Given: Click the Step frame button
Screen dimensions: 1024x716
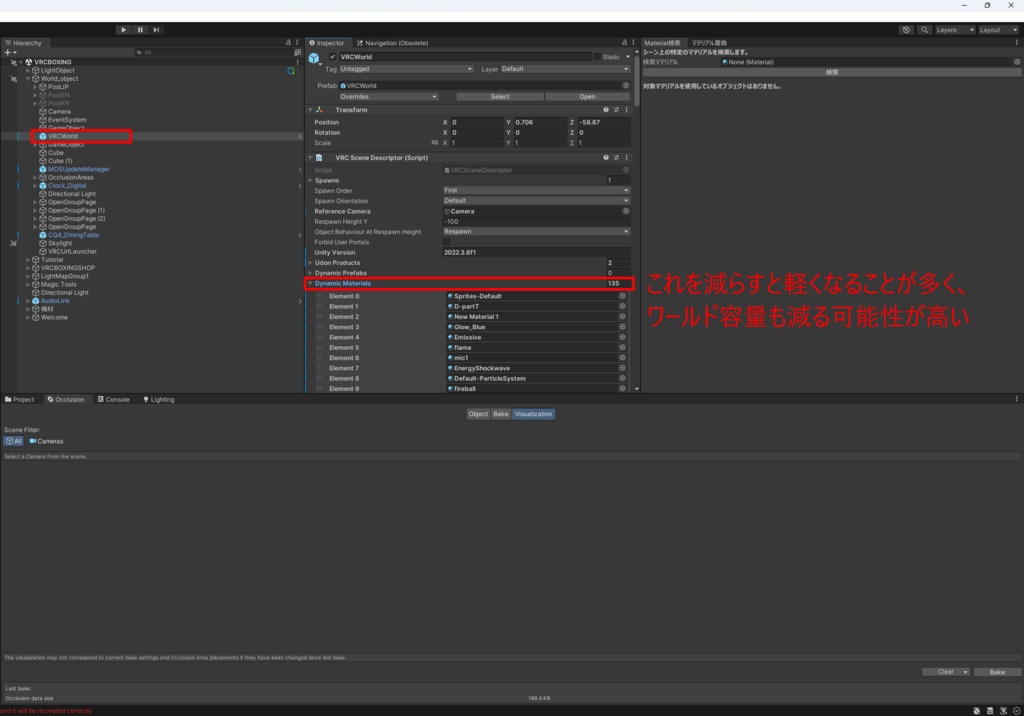Looking at the screenshot, I should (155, 29).
